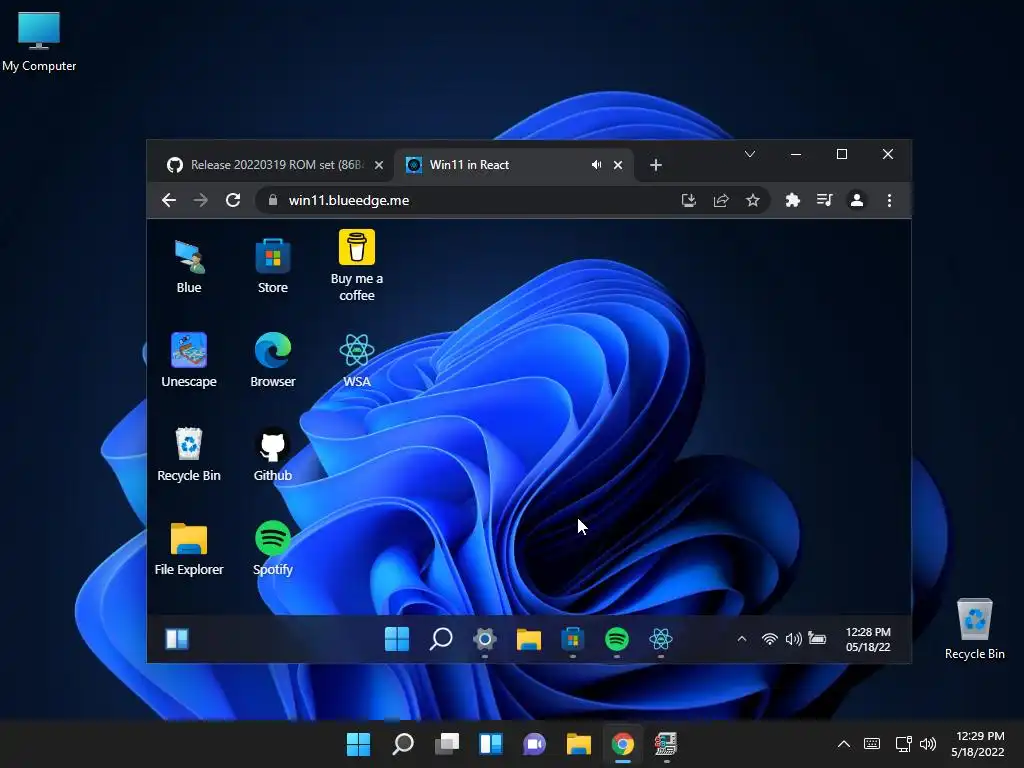Click the install app icon in address bar
This screenshot has height=768, width=1024.
coord(688,200)
